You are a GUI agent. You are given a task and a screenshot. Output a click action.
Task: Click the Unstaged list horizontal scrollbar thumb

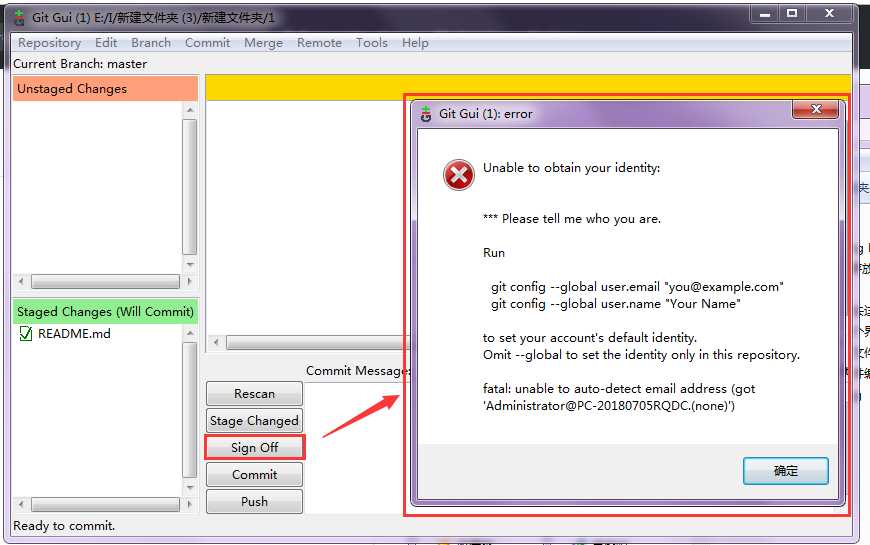[x=105, y=281]
